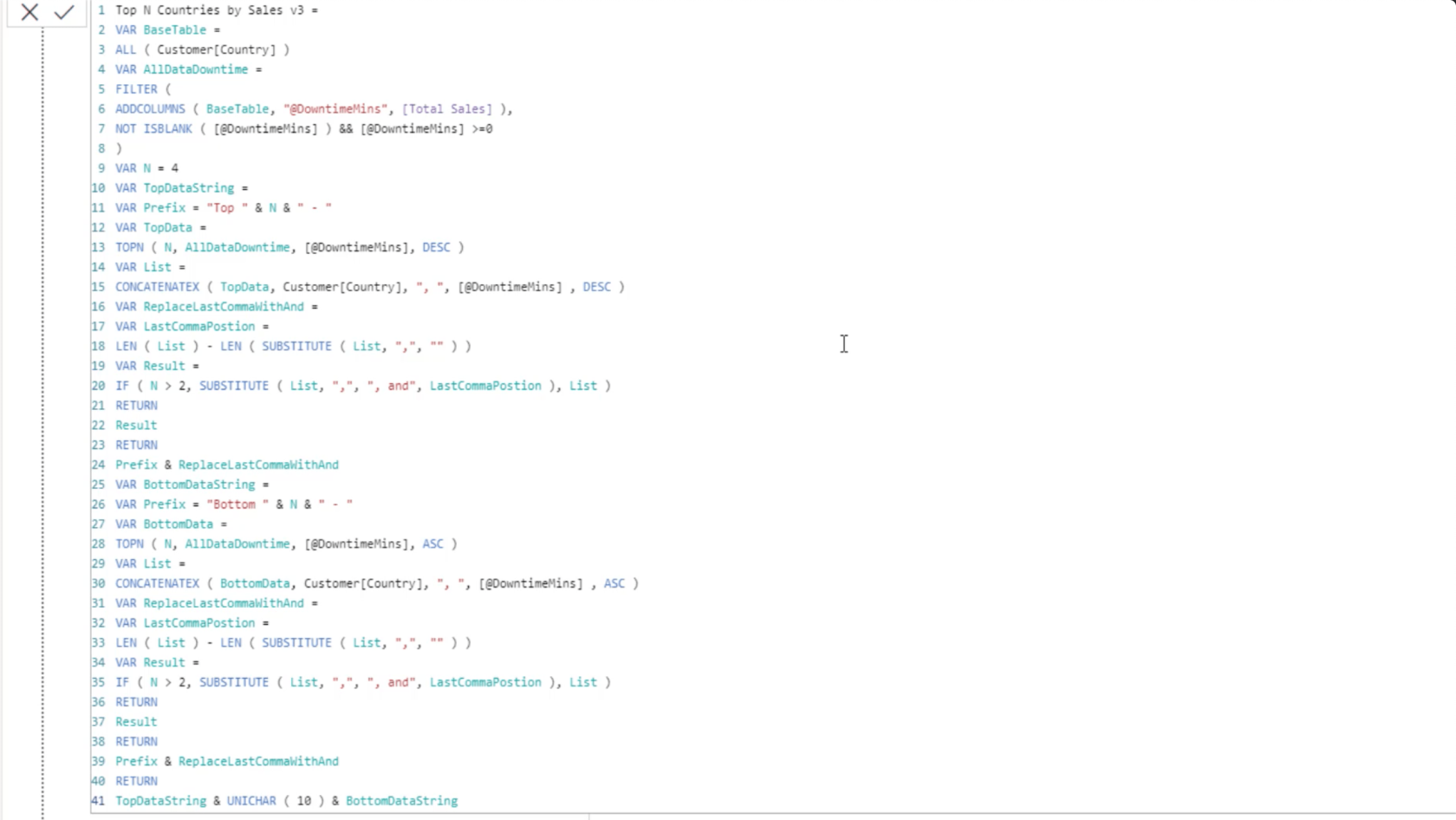Screen dimensions: 1456x820
Task: Click the value 4 after VAR N
Action: point(175,168)
